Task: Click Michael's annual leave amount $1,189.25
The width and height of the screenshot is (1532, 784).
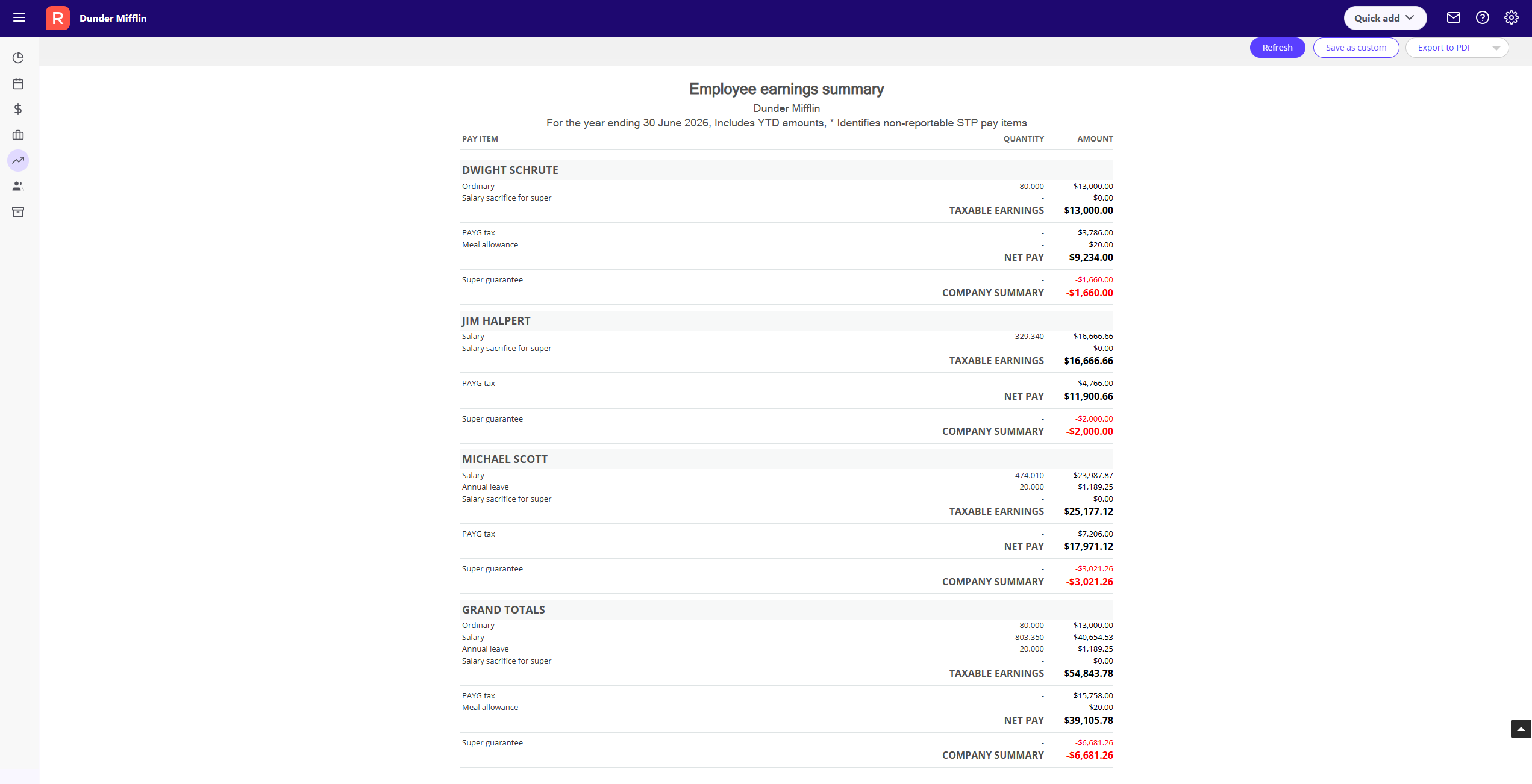Action: coord(1096,487)
